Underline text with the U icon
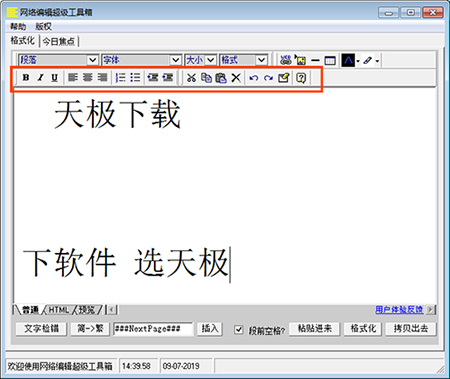450x379 pixels. click(x=55, y=78)
